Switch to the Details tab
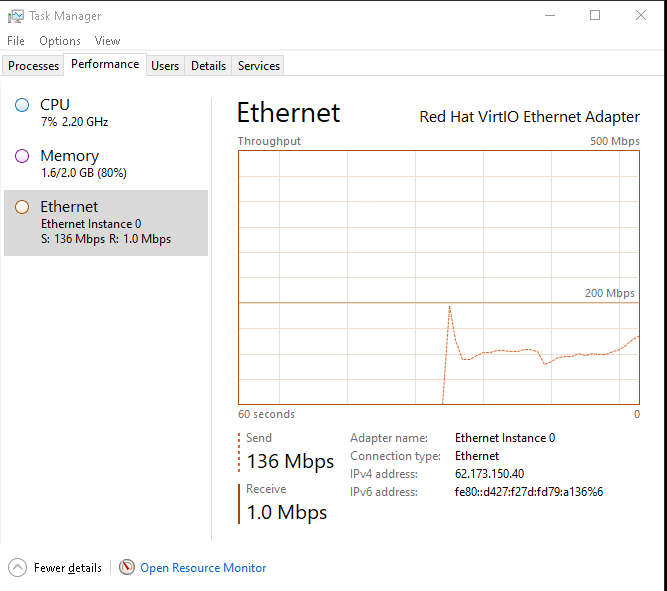This screenshot has width=667, height=591. [208, 66]
